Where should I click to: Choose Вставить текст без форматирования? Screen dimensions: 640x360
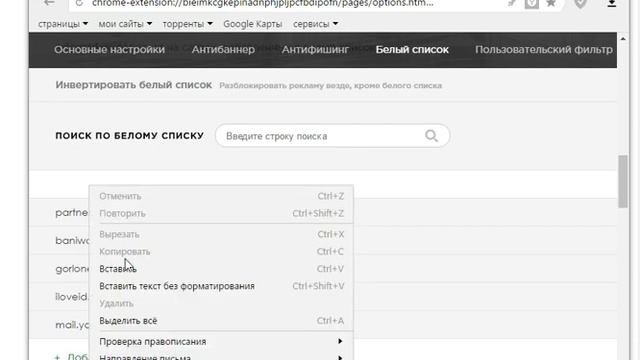point(222,286)
